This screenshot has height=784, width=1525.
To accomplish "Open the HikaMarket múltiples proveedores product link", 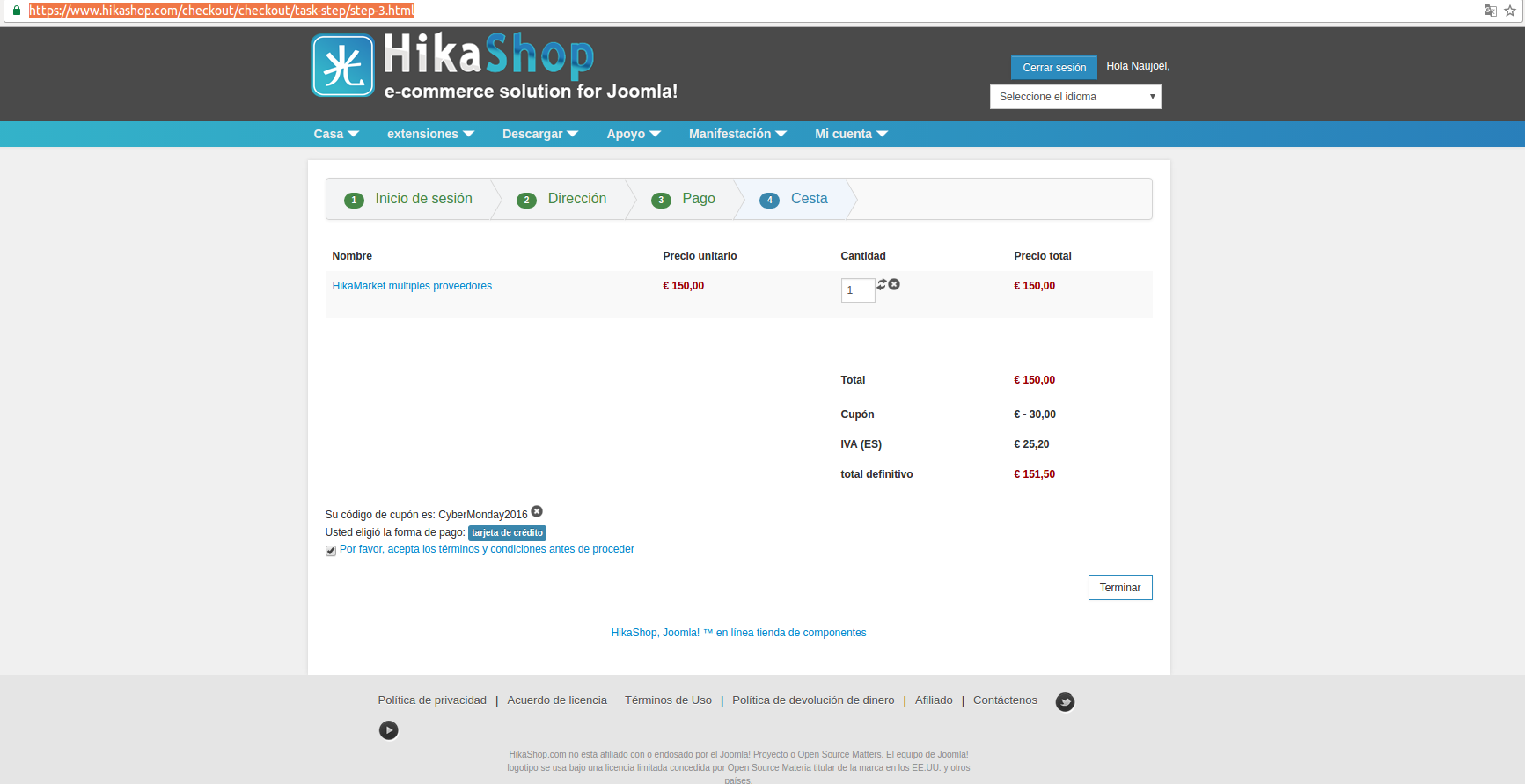I will (412, 286).
